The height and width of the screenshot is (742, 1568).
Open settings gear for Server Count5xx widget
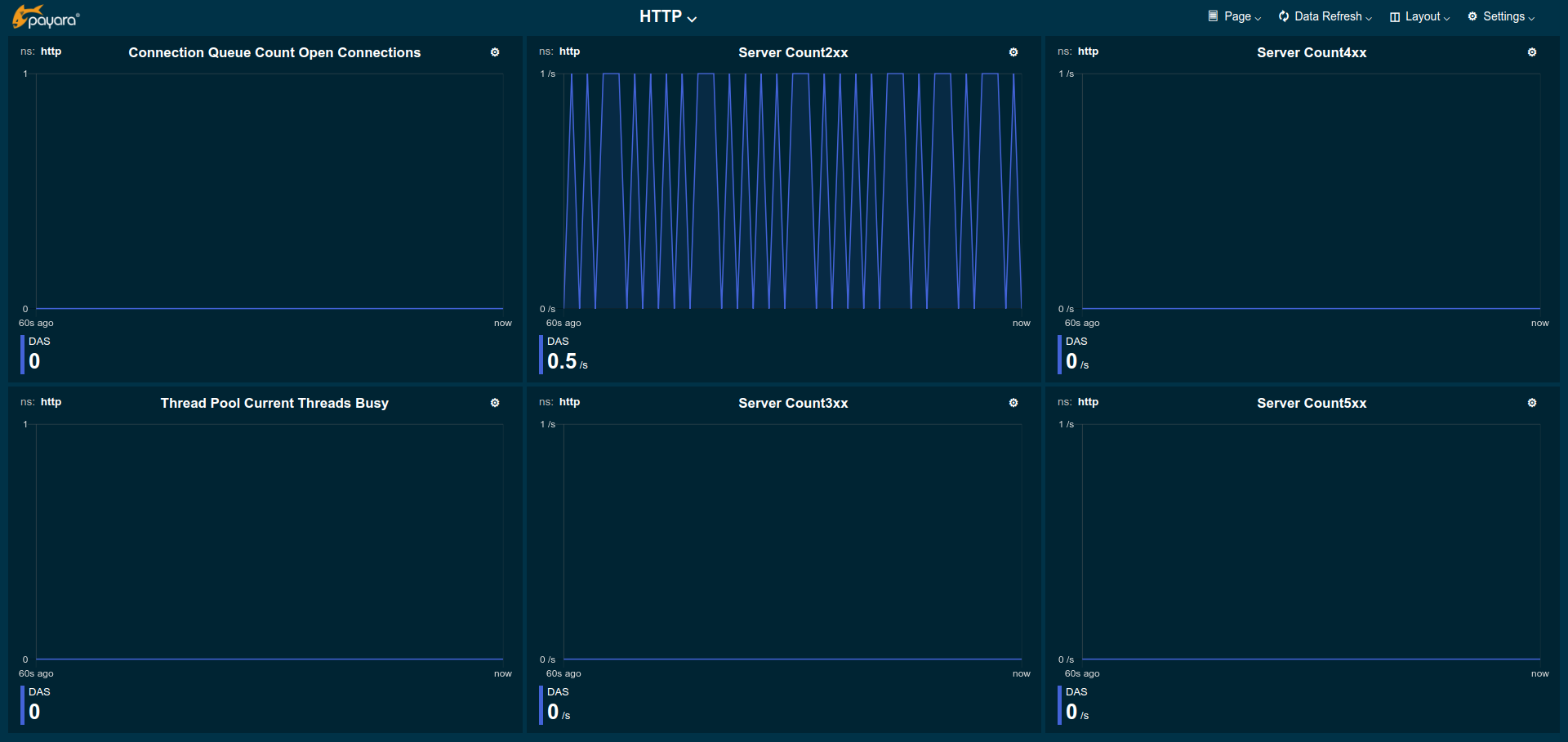pyautogui.click(x=1532, y=403)
